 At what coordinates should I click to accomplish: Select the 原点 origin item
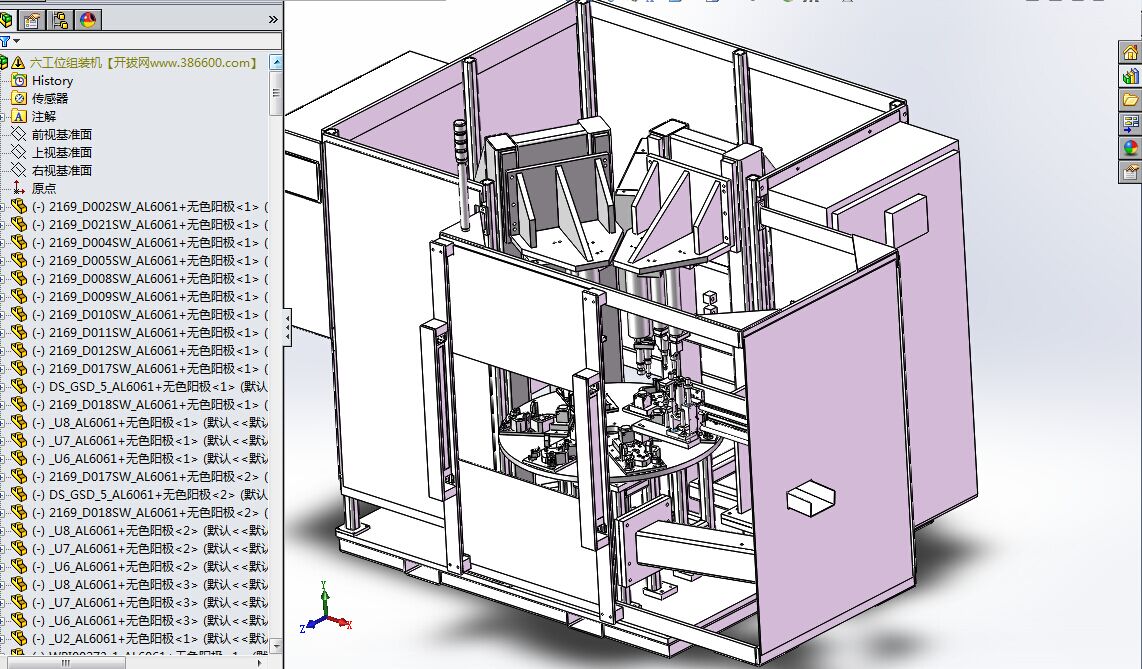(x=44, y=189)
